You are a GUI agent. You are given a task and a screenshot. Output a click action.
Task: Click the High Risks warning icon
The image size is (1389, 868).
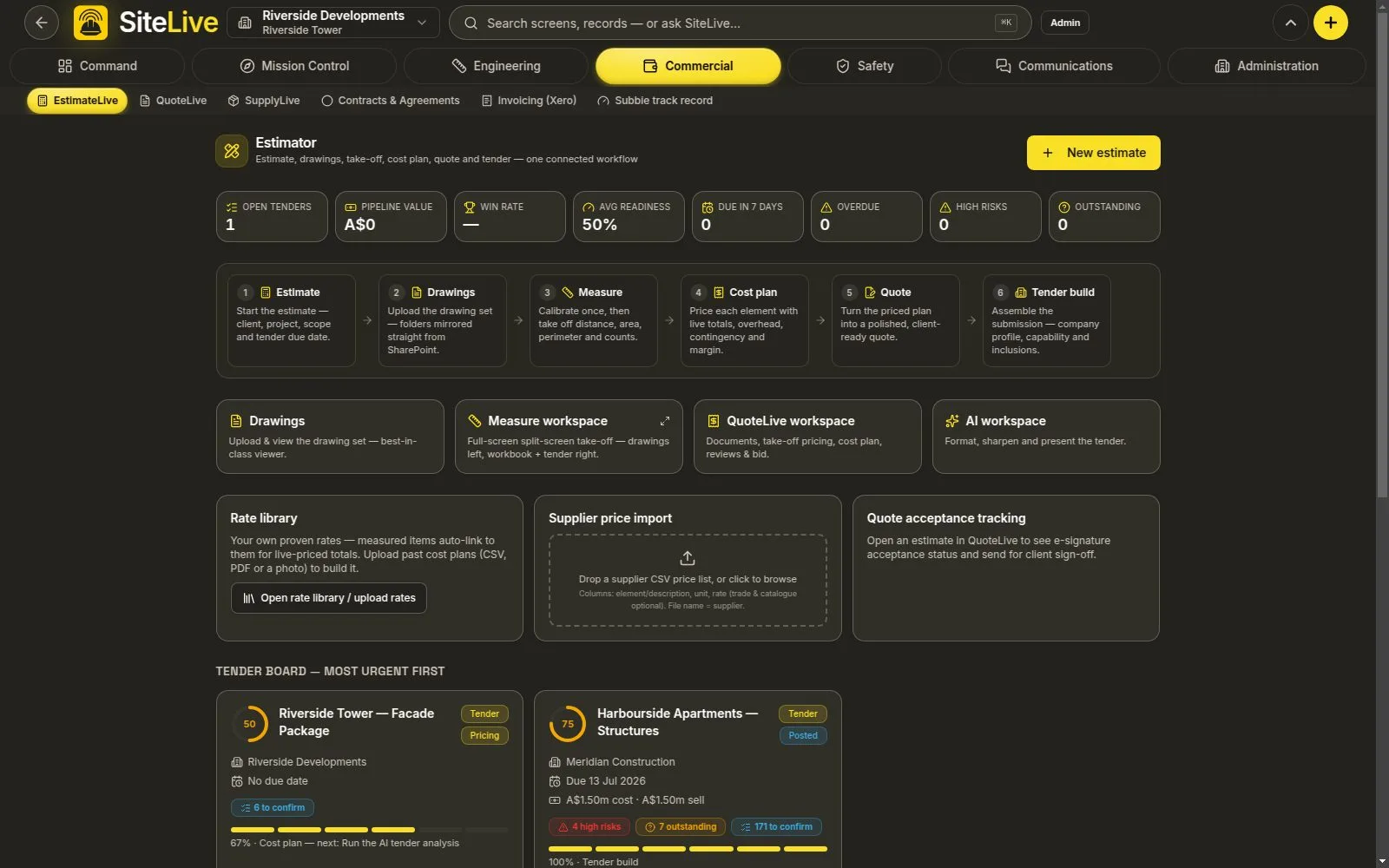[945, 207]
